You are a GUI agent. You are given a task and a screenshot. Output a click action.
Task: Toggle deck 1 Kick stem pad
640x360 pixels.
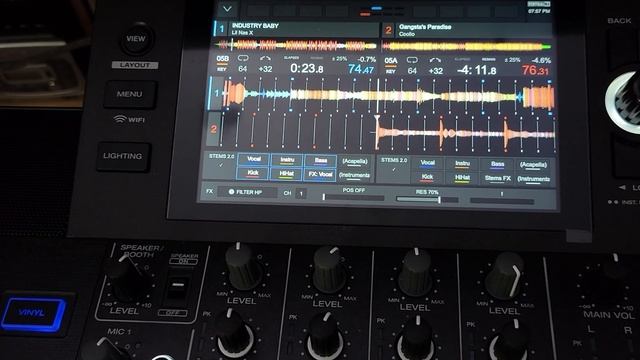click(x=253, y=173)
